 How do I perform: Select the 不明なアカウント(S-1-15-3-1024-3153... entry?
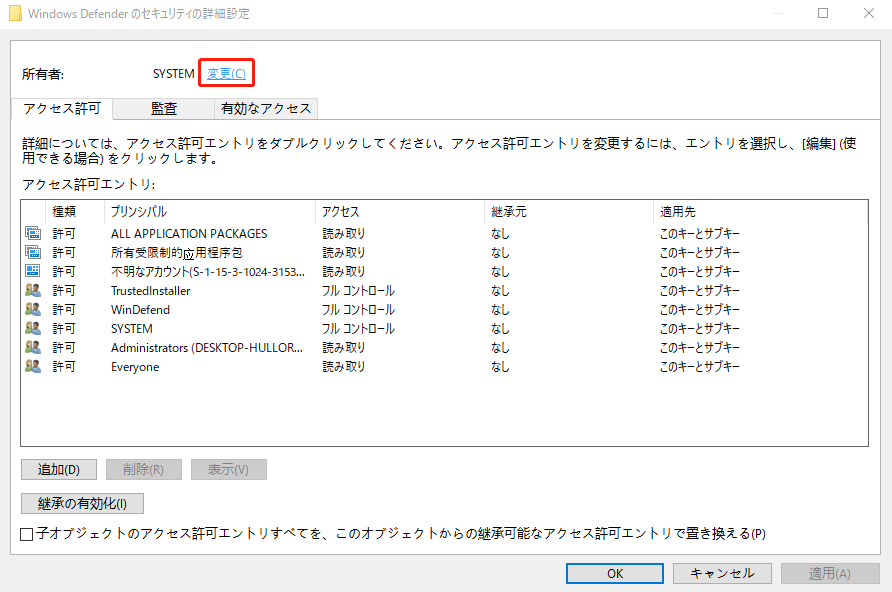point(208,271)
